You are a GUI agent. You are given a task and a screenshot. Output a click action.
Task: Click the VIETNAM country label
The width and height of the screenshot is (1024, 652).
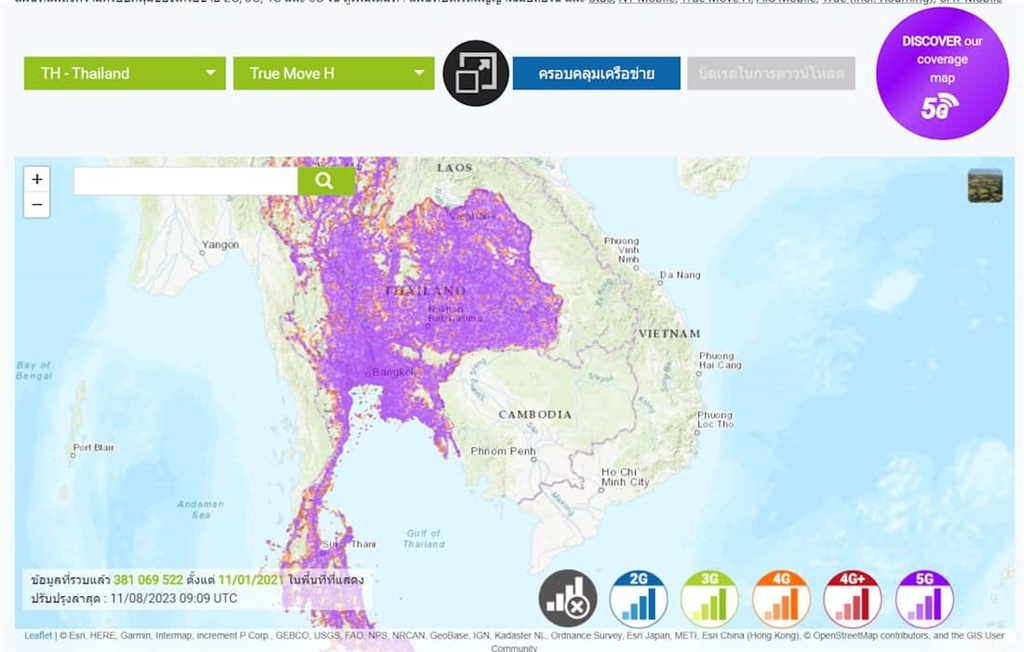pyautogui.click(x=669, y=334)
